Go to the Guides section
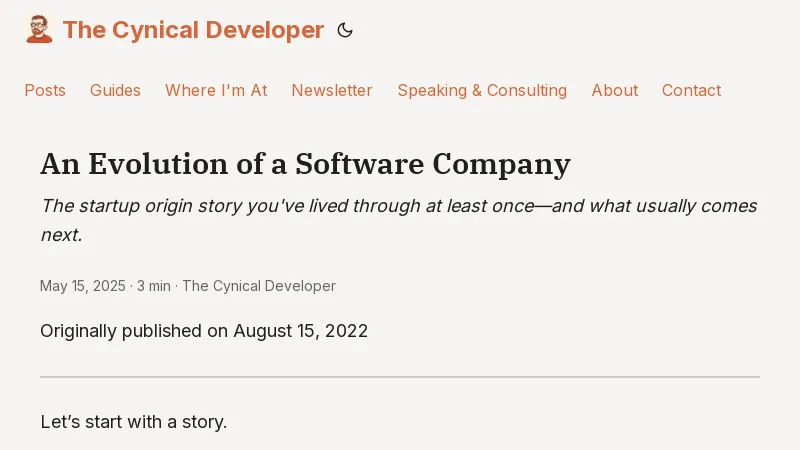The image size is (800, 450). pos(115,90)
